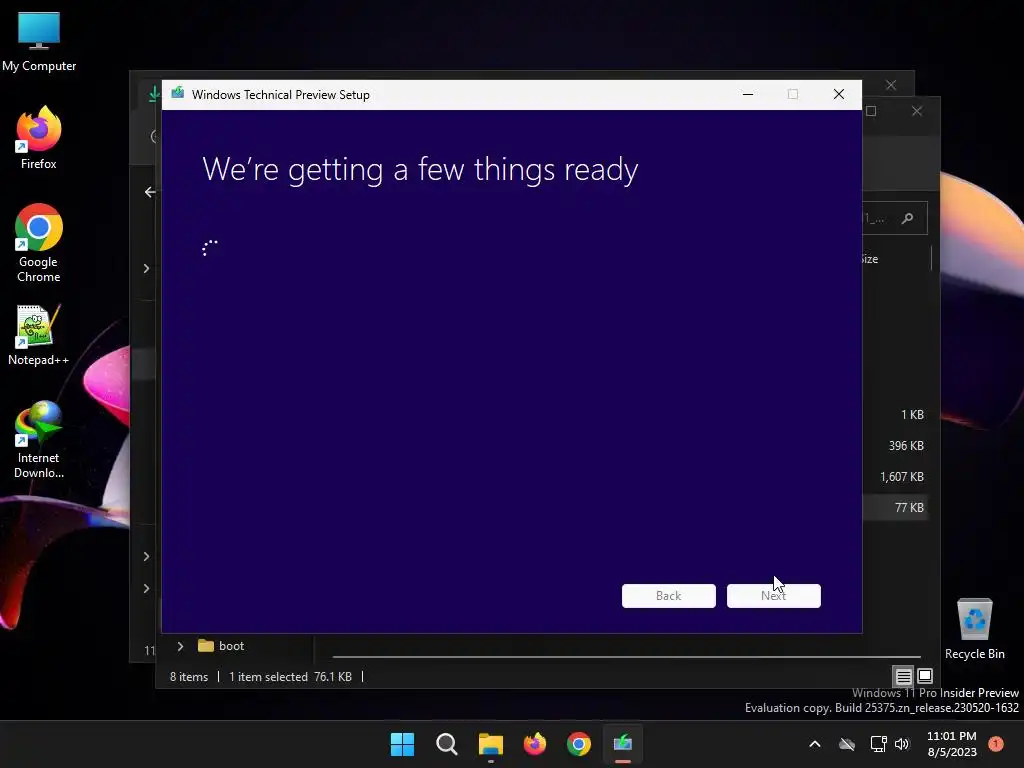Open the Recycle Bin on desktop
This screenshot has width=1024, height=768.
coord(974,630)
